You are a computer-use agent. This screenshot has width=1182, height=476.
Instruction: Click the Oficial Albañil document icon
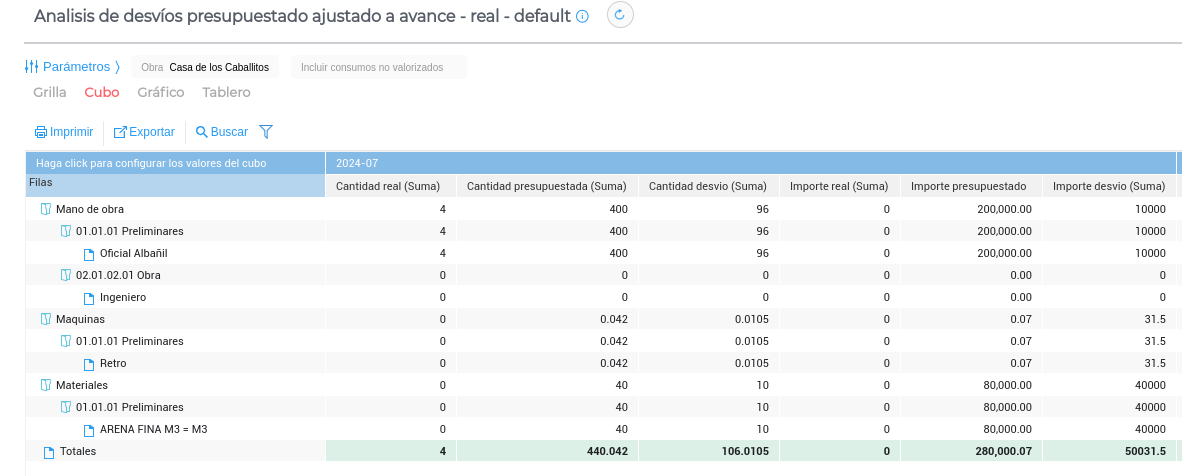(89, 254)
